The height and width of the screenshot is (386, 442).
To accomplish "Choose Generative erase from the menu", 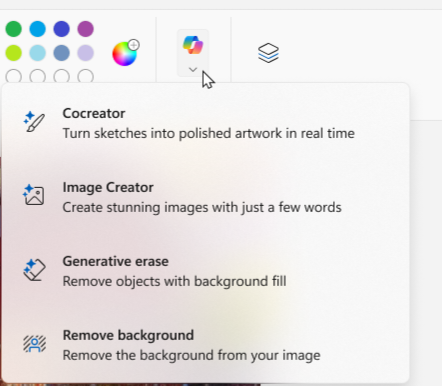I will tap(205, 271).
